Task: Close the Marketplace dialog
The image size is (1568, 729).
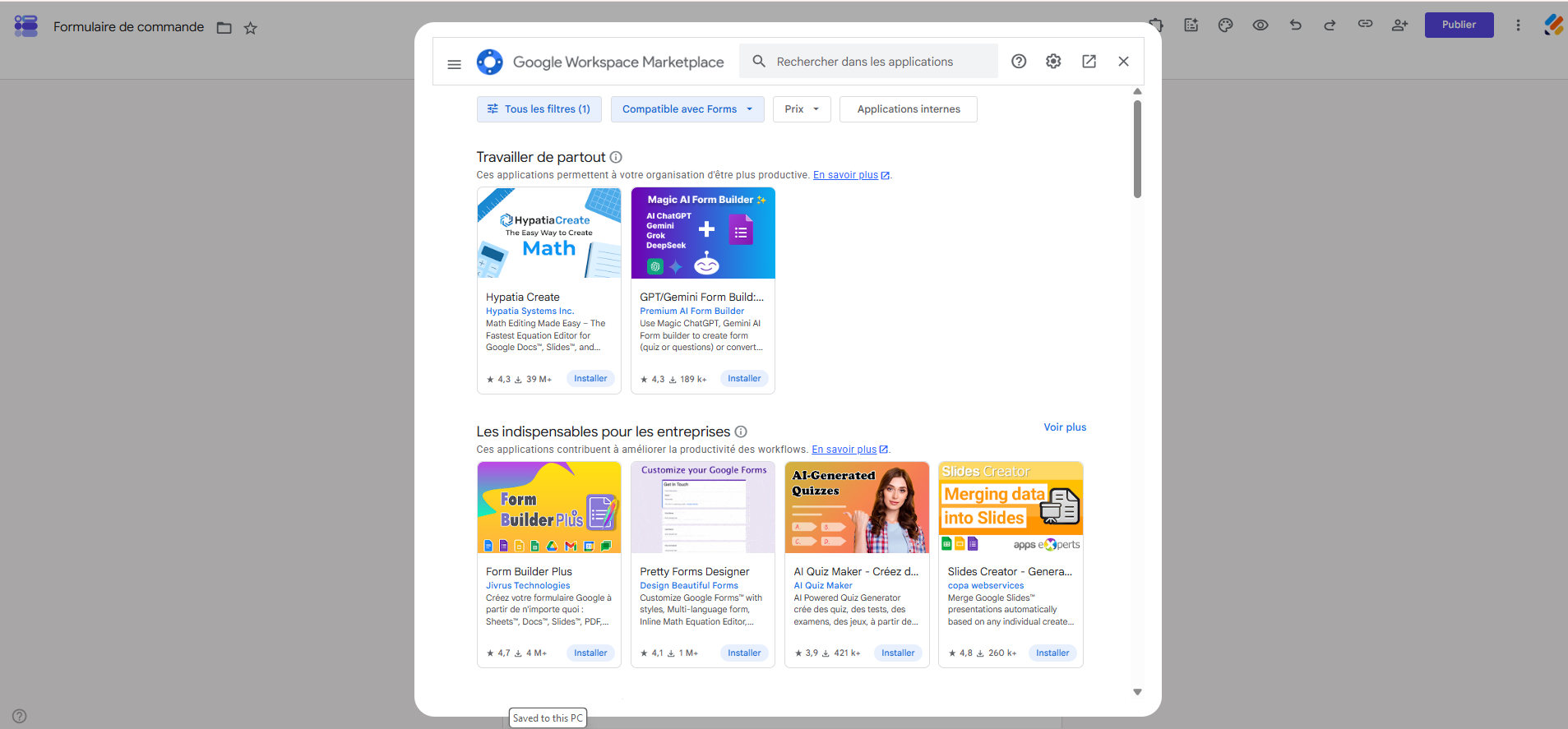Action: click(x=1123, y=62)
